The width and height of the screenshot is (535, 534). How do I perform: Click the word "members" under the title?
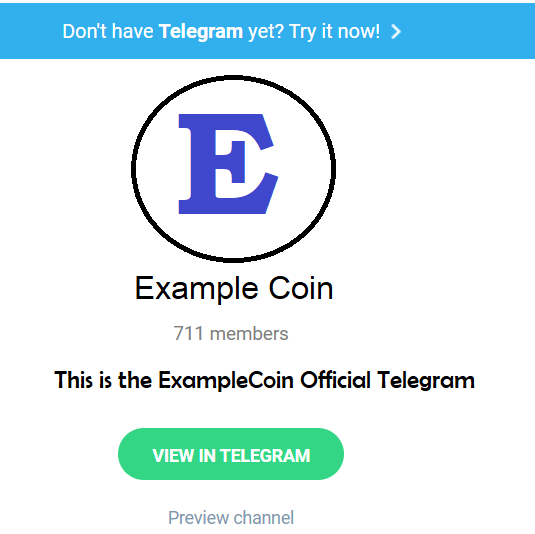point(249,334)
